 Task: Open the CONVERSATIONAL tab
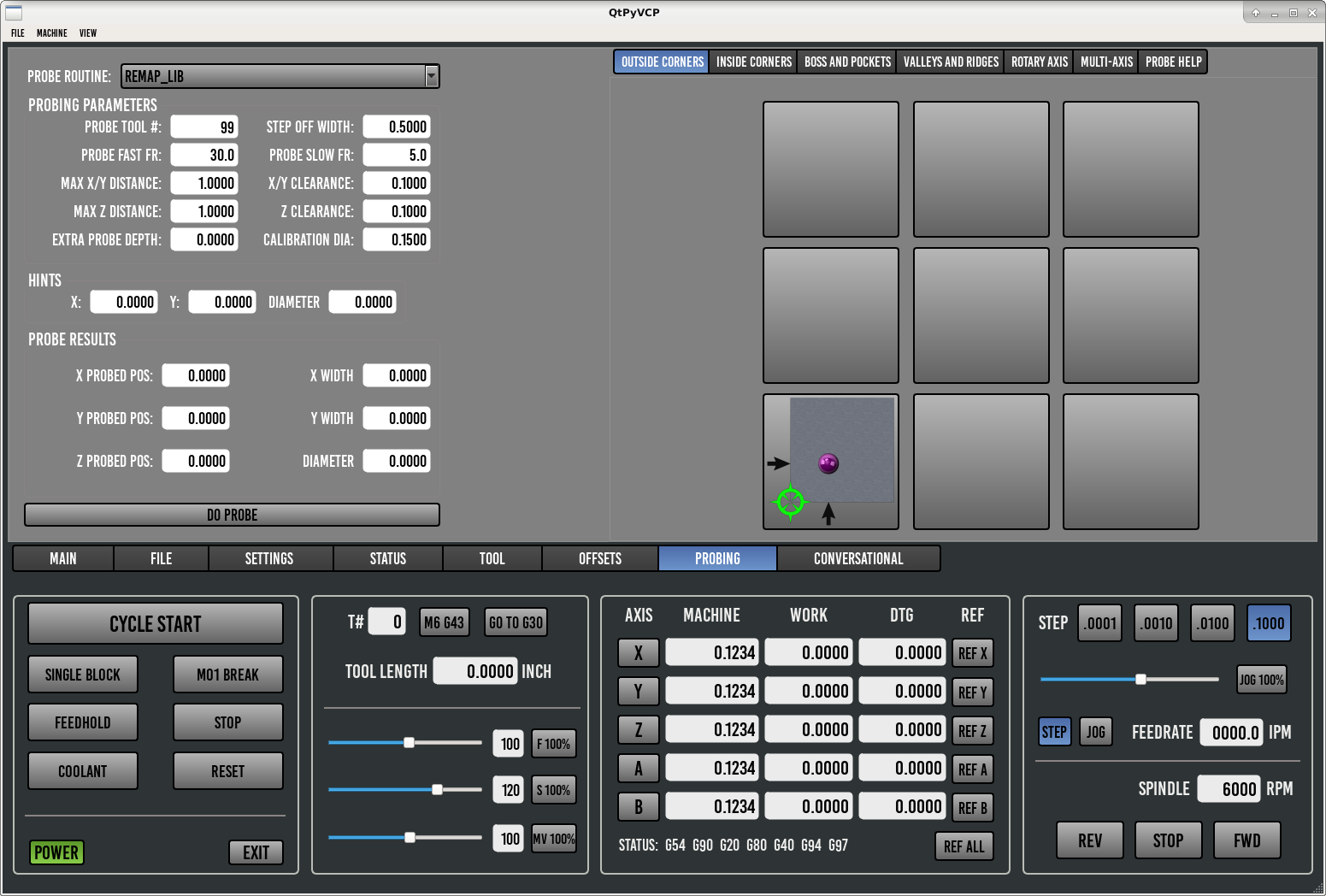click(858, 558)
